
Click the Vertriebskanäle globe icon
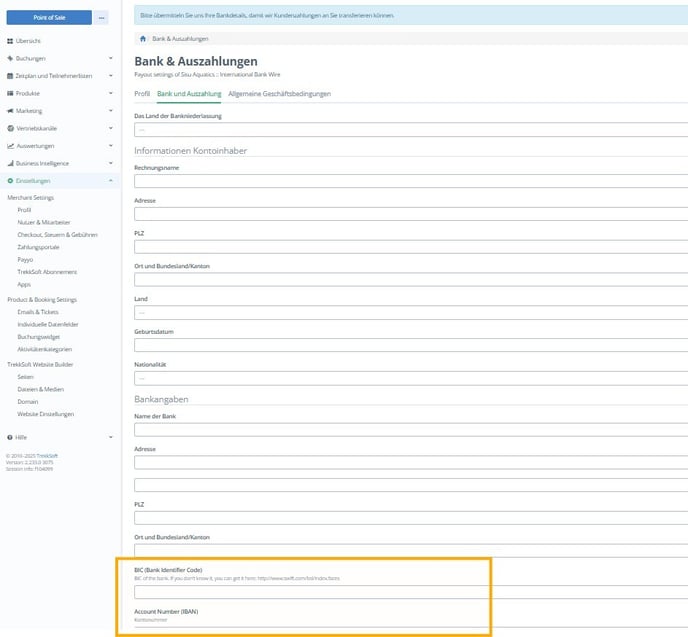point(10,128)
